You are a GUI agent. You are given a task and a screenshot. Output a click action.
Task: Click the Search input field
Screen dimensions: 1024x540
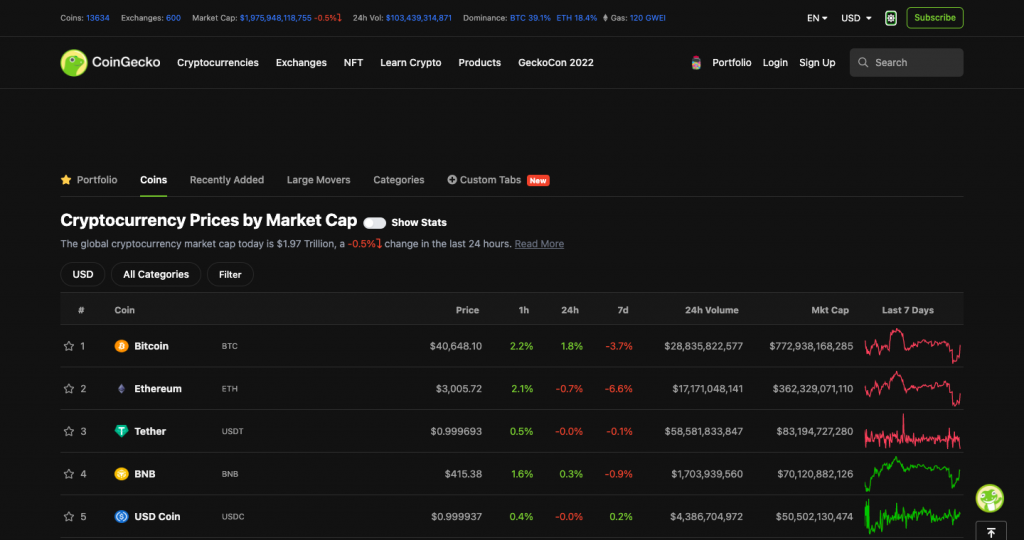(906, 63)
